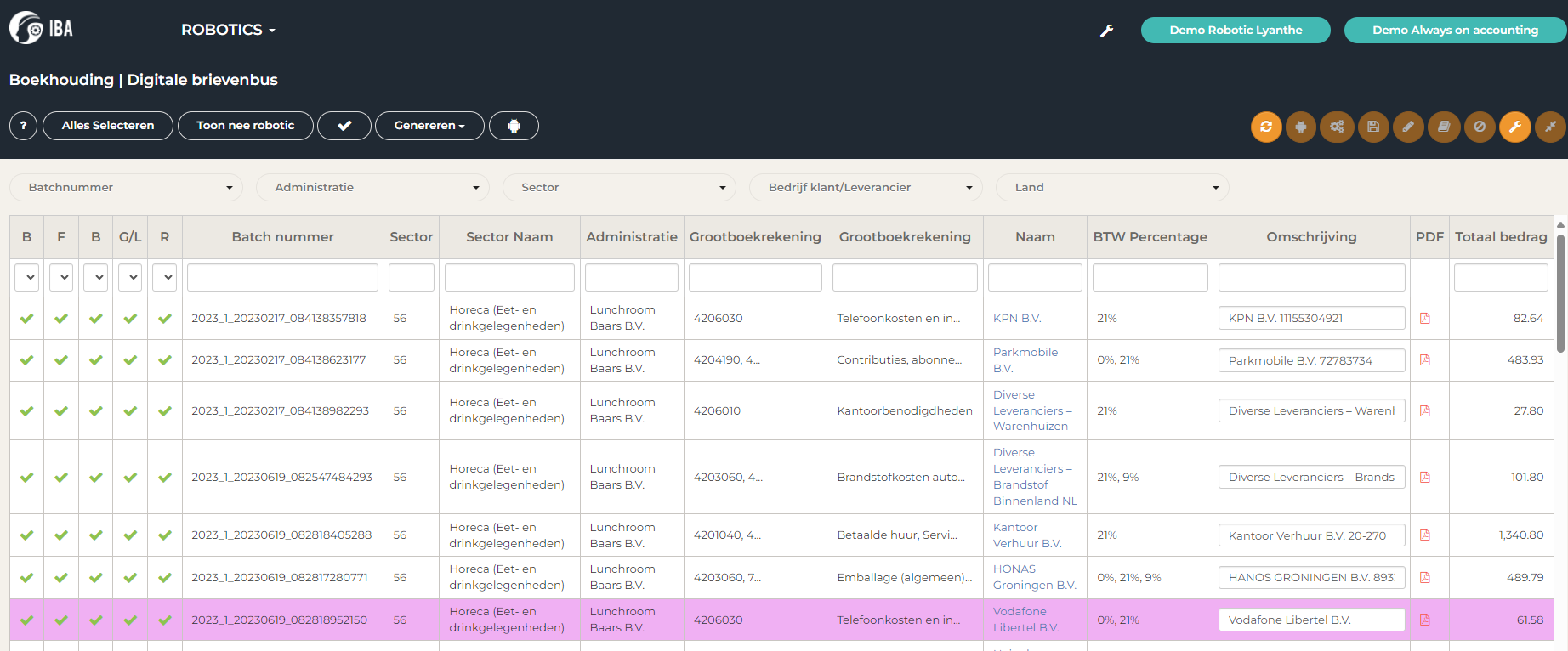Click the orange floppy disk save icon
The image size is (1568, 651).
tap(1373, 127)
